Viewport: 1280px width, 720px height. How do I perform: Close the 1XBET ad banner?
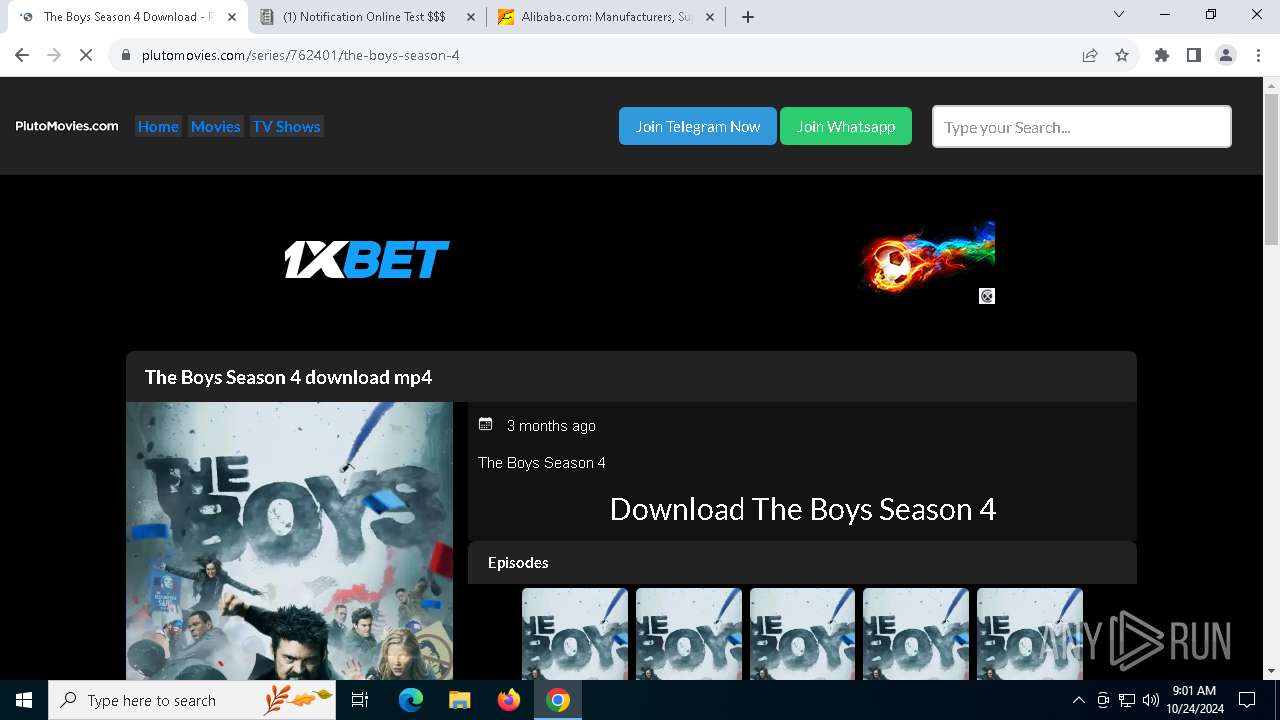[x=987, y=296]
